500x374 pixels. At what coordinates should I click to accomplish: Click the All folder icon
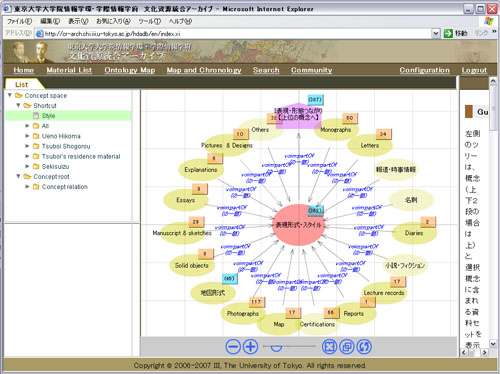tap(36, 126)
